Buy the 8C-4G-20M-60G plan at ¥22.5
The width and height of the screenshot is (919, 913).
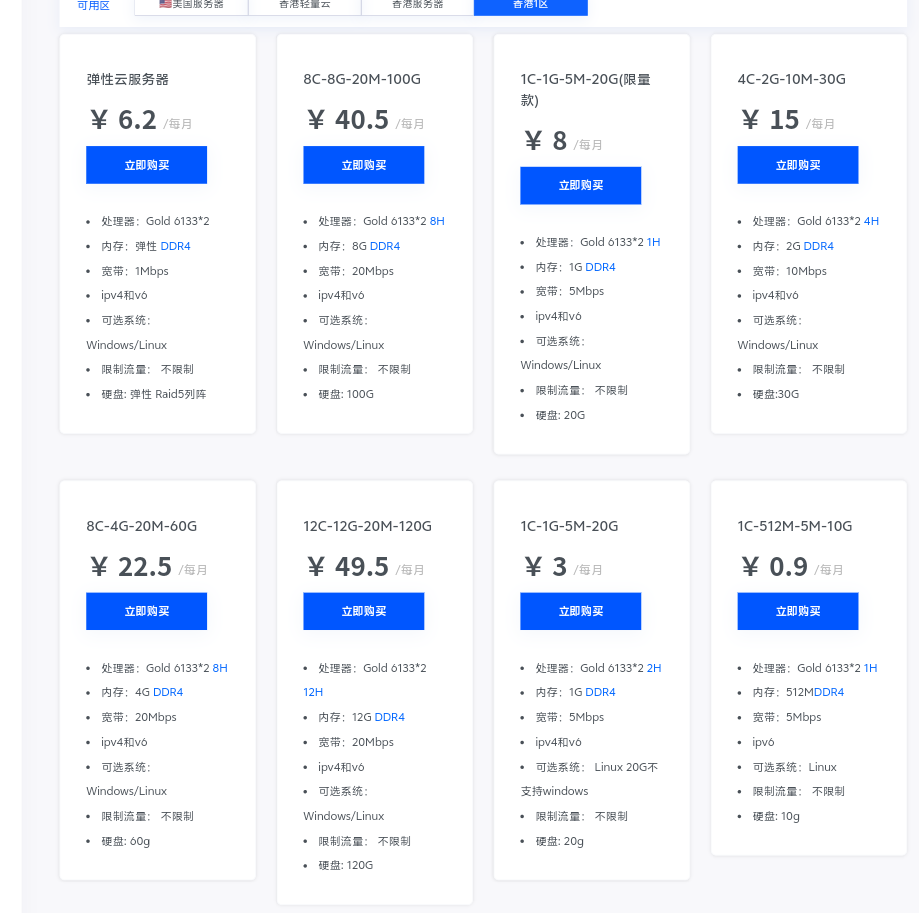(x=146, y=611)
